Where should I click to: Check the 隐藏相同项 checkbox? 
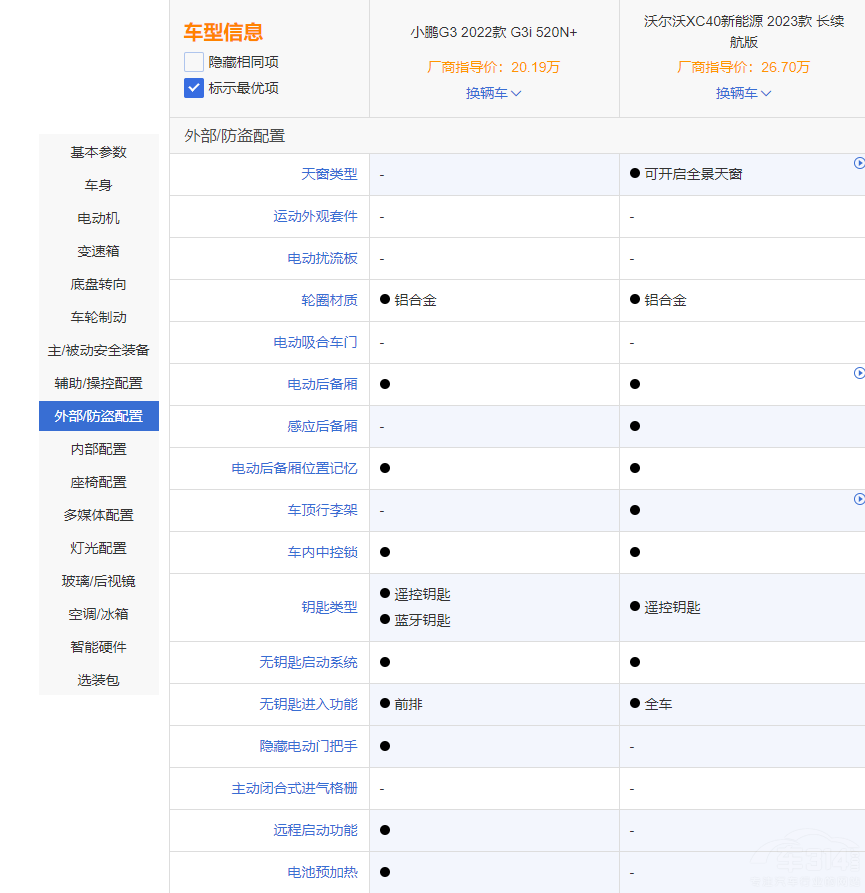tap(194, 62)
